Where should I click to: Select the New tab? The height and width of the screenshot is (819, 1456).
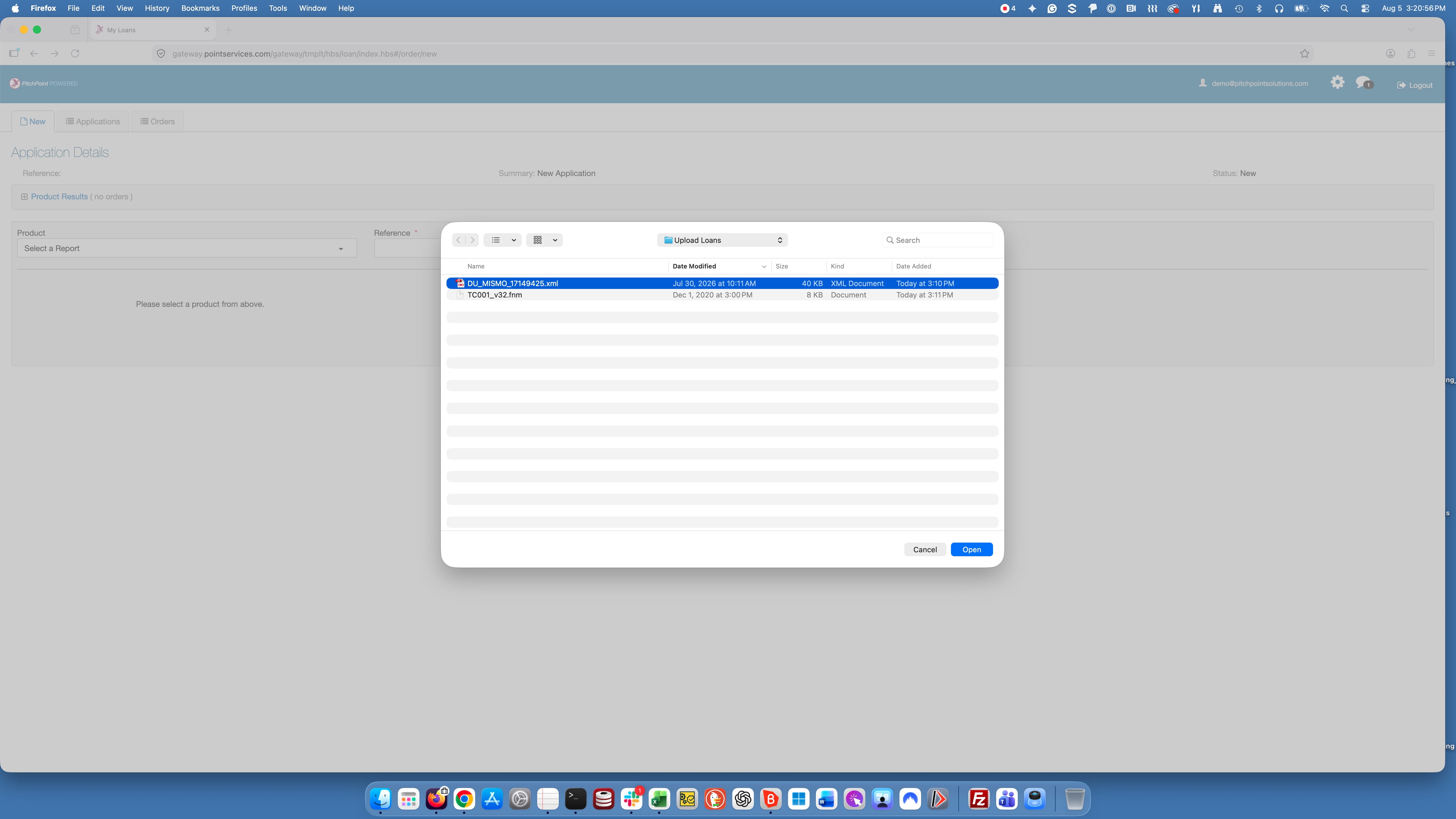click(x=33, y=121)
